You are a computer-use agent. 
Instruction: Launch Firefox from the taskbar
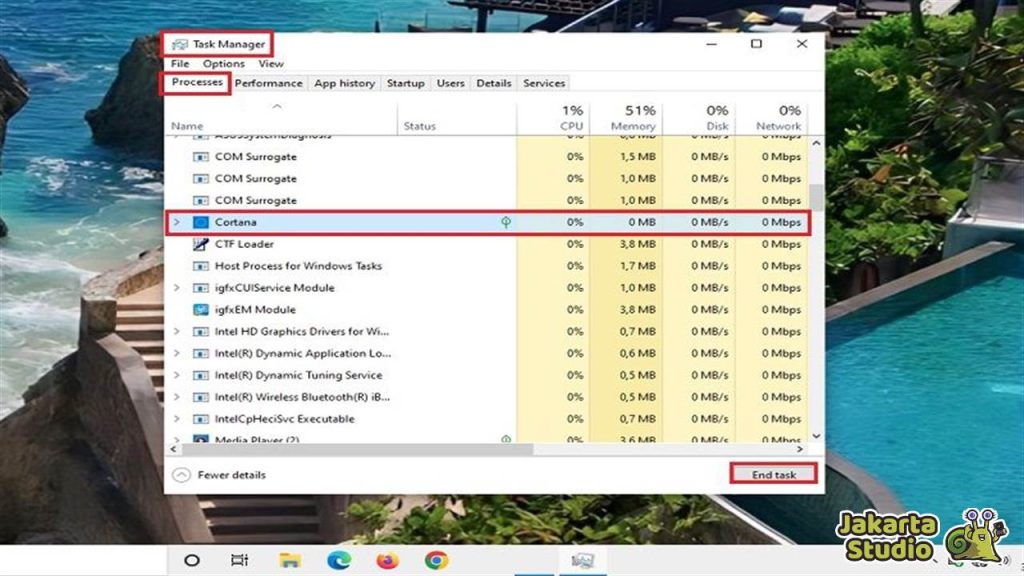[x=387, y=560]
